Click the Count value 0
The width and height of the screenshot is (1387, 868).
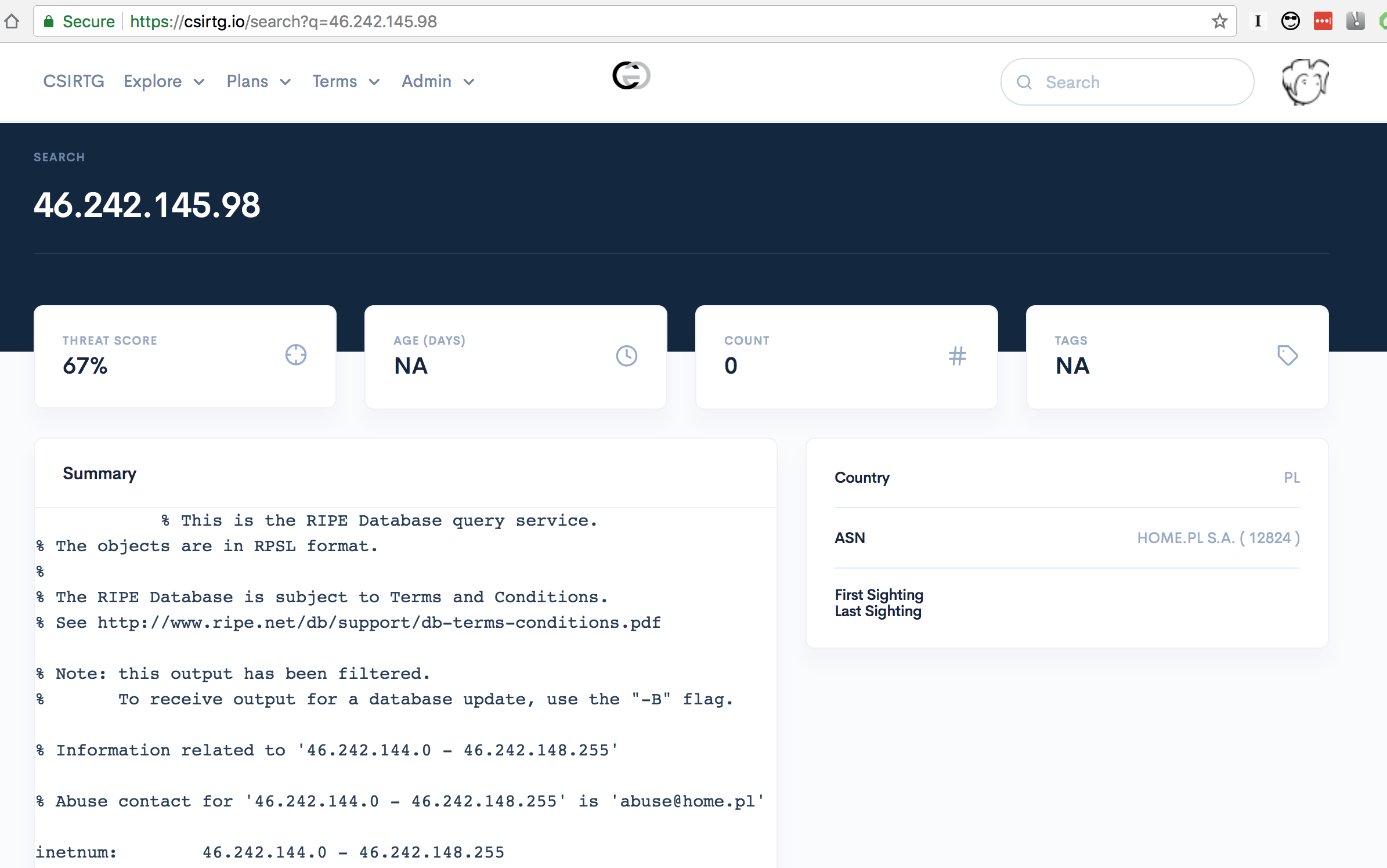[731, 366]
